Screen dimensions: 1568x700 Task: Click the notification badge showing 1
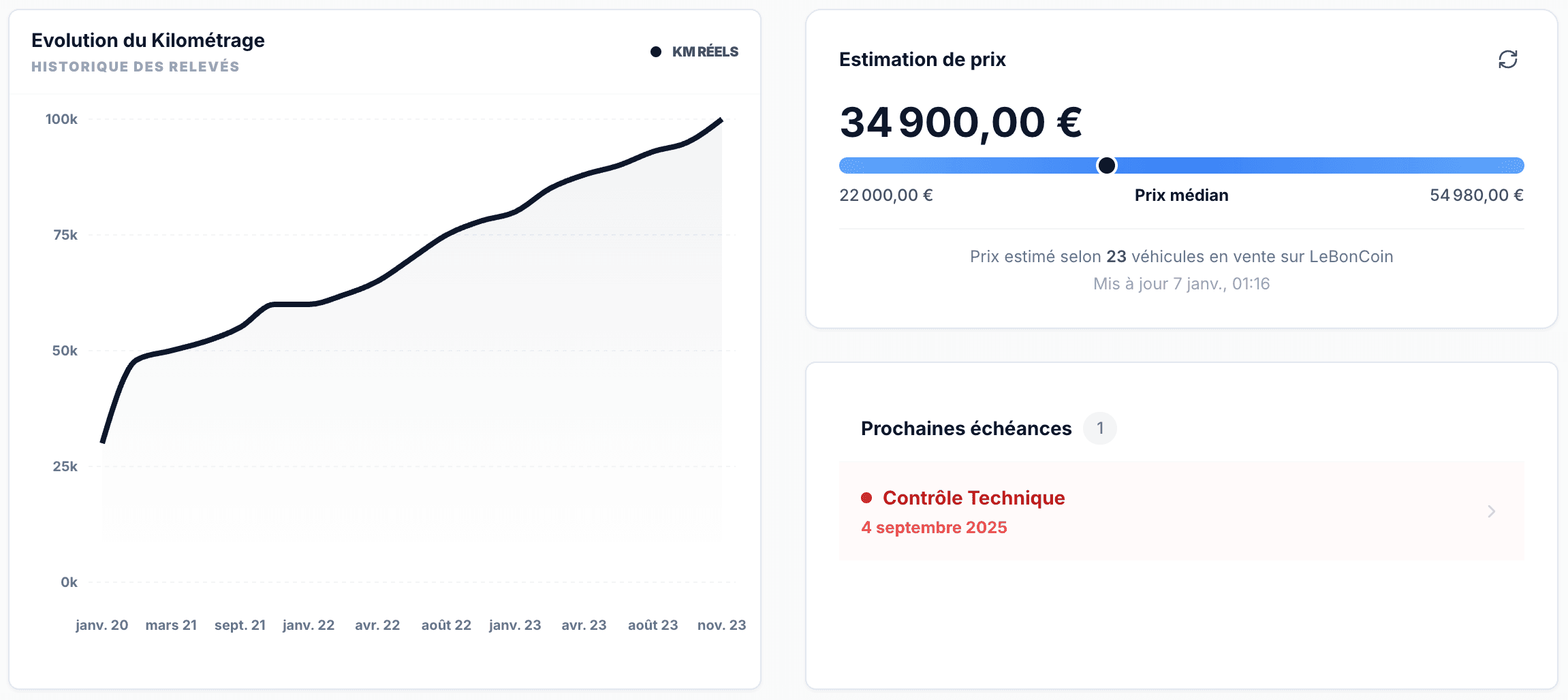[1101, 428]
